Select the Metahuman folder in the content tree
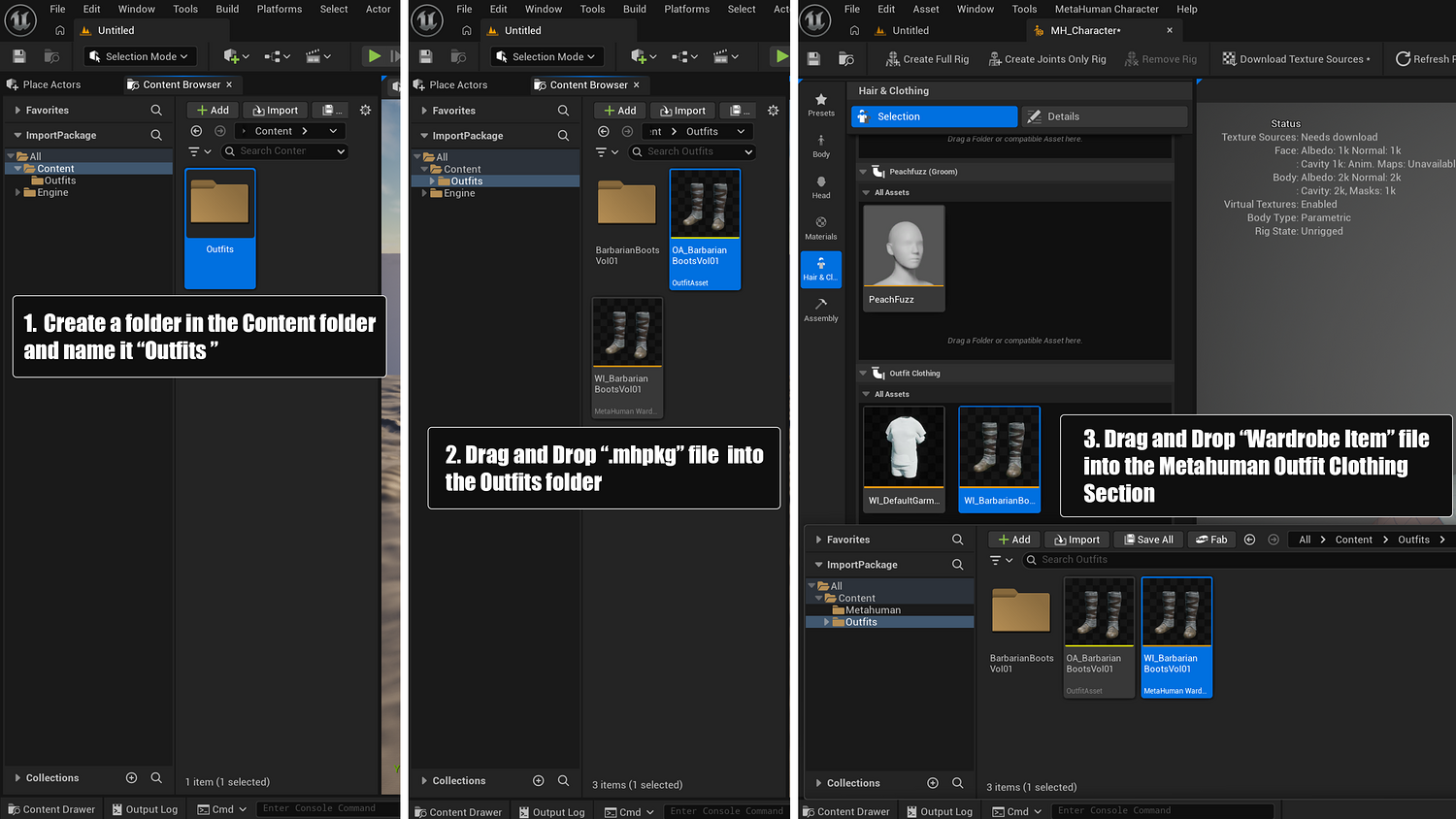This screenshot has height=819, width=1456. point(873,610)
